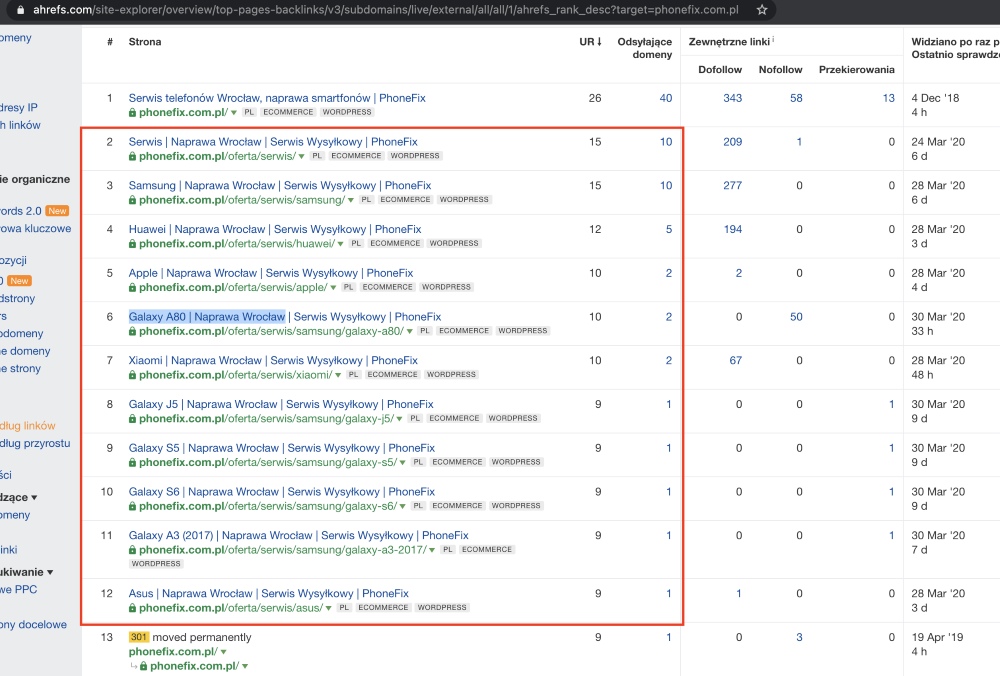This screenshot has height=676, width=1000.
Task: Expand the URL dropdown for /oferta/serwis/xiaomi/
Action: (x=338, y=376)
